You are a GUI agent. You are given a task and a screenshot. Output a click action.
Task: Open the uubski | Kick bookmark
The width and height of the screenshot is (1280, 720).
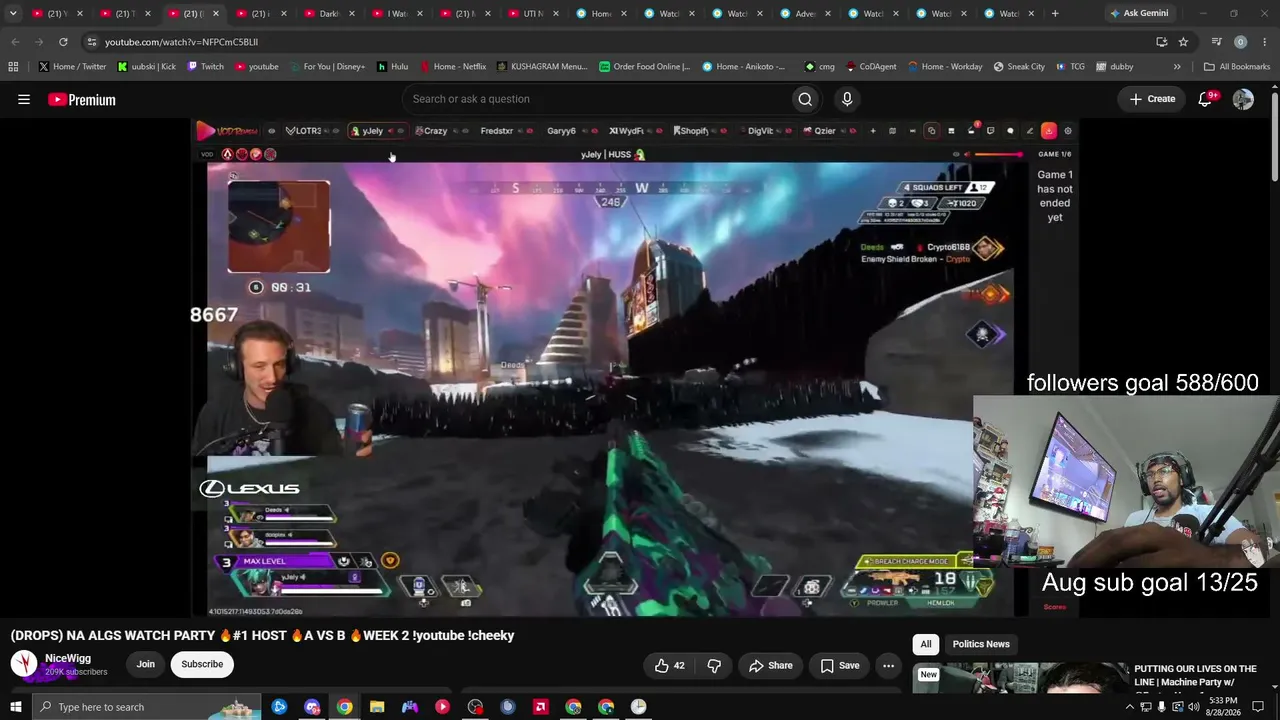[146, 67]
